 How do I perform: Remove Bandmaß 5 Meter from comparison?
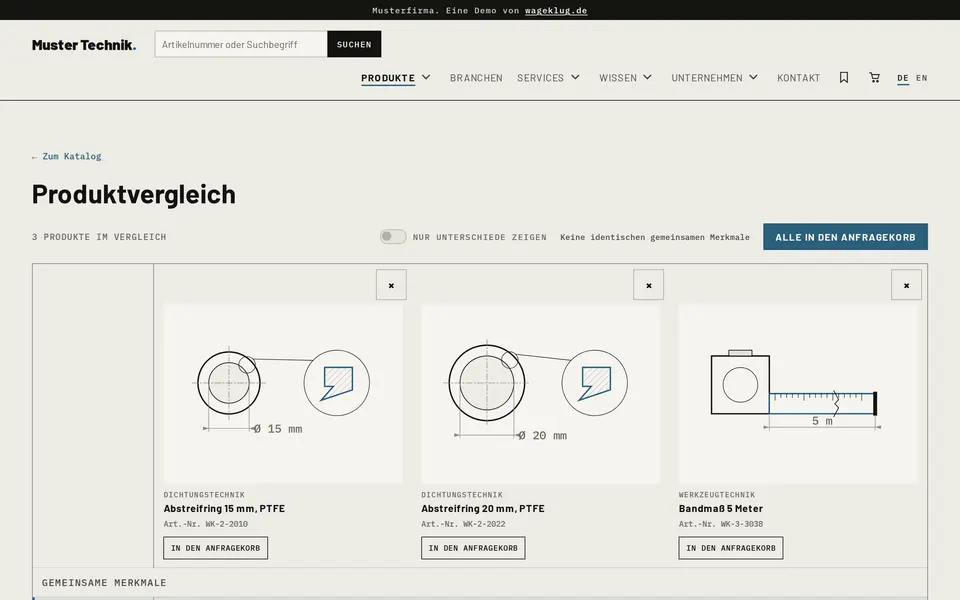pos(906,285)
